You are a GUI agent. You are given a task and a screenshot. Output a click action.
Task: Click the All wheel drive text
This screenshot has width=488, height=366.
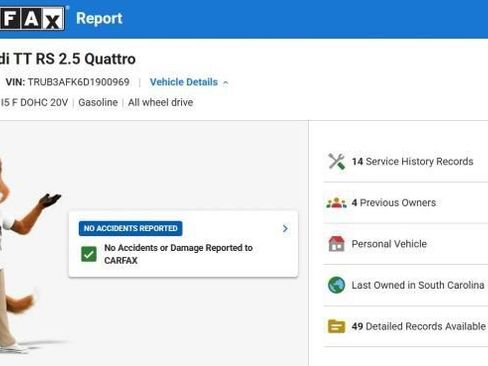160,102
